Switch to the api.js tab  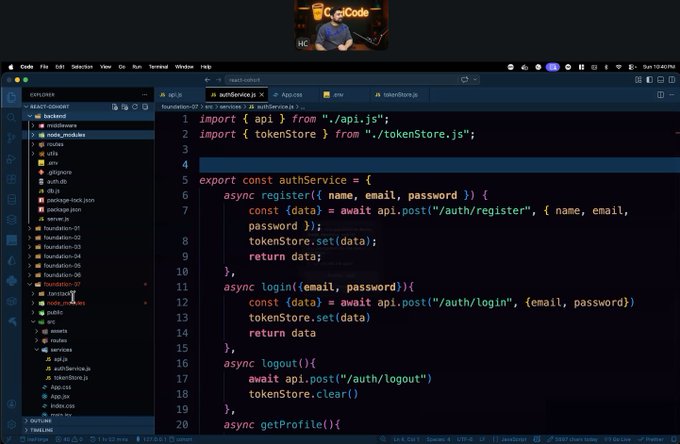(x=180, y=95)
